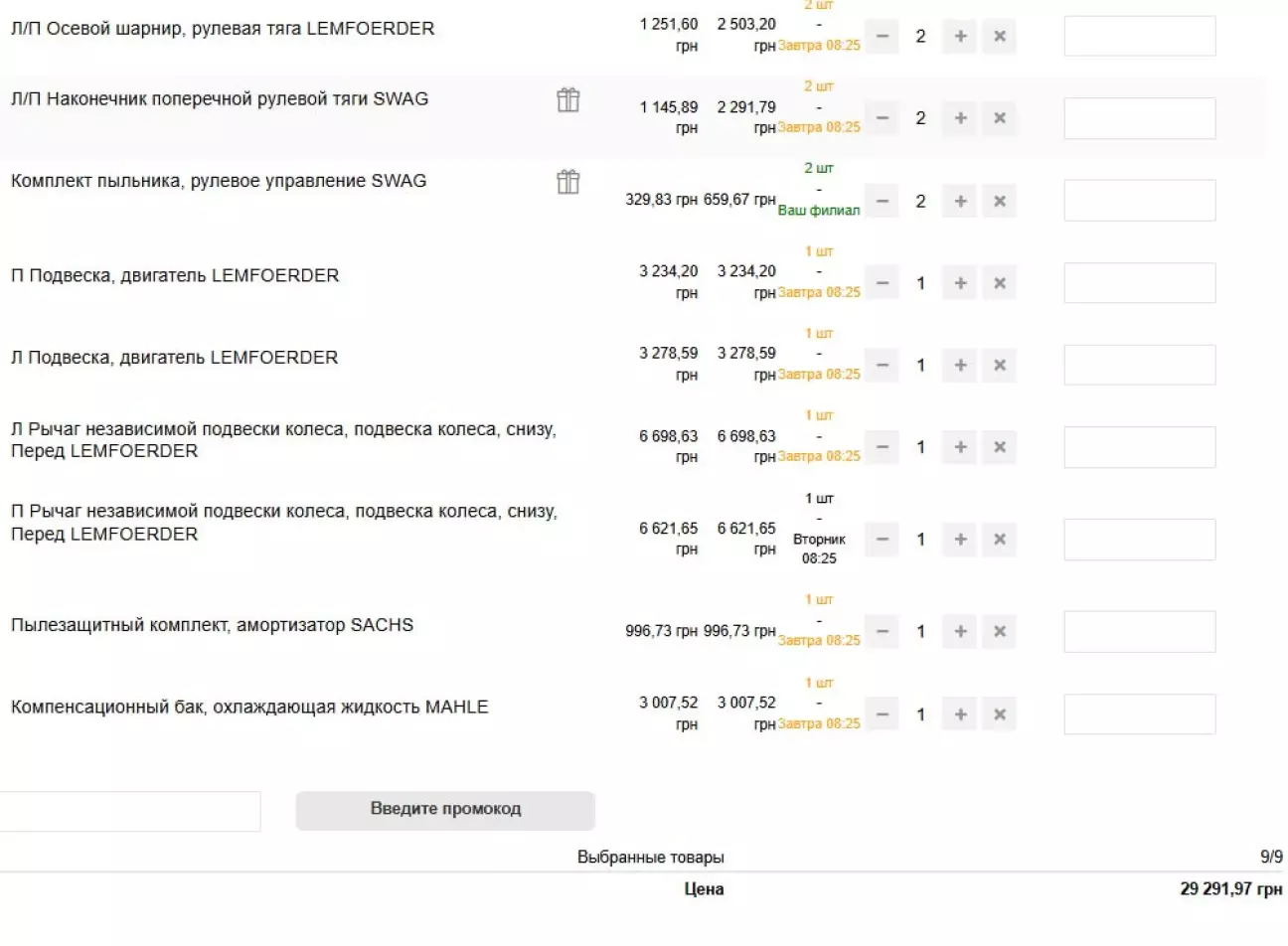
Task: Remove Осевой шарнир LEMFOERDER from cart
Action: (999, 37)
